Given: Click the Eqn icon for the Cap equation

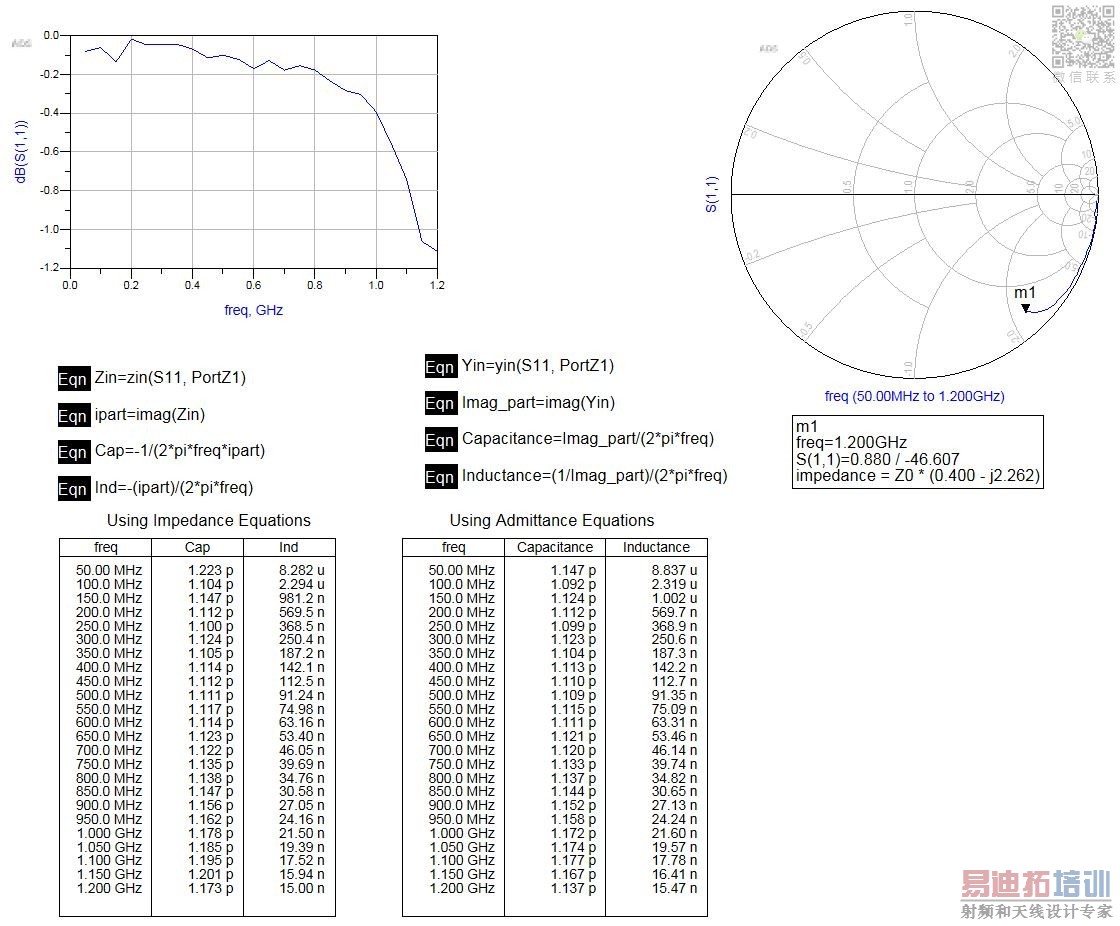Looking at the screenshot, I should [x=74, y=452].
